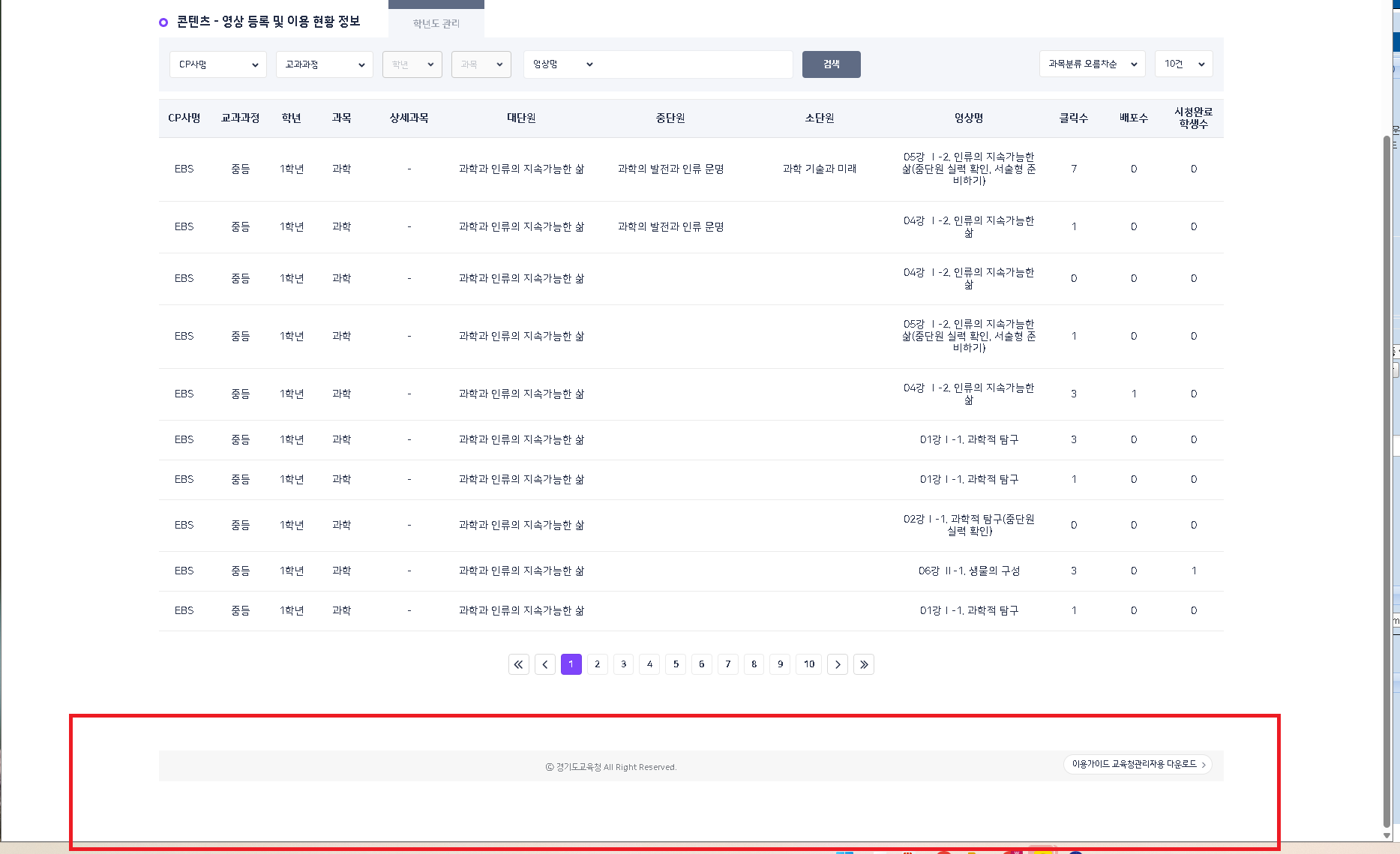Select the 클릭수 column header

tap(1073, 118)
